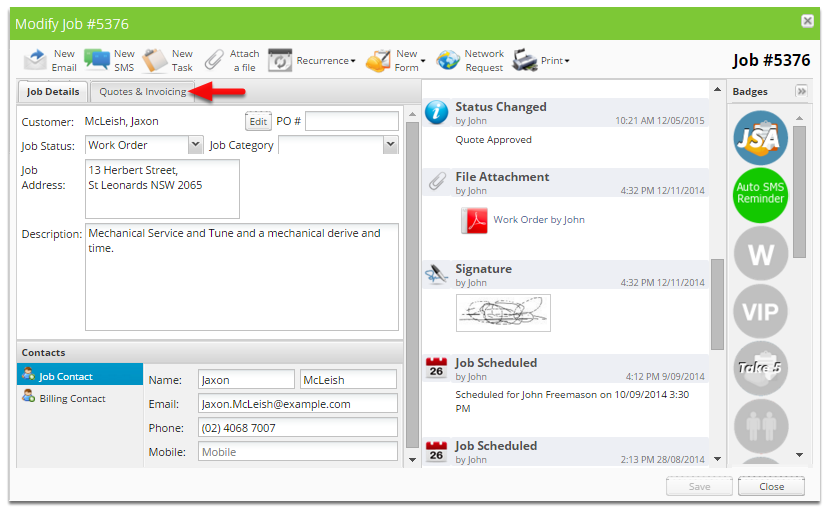Open the New Form dropdown
The width and height of the screenshot is (828, 511).
coord(396,60)
